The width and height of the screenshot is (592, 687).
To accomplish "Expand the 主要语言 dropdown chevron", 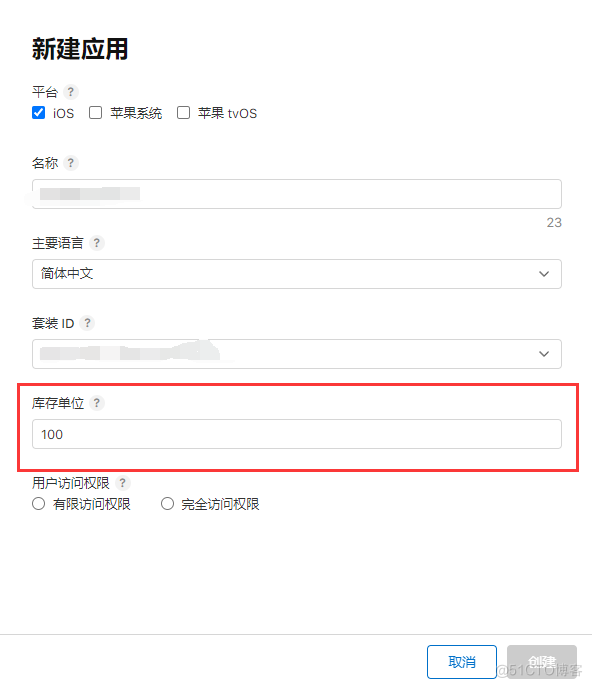I will click(544, 274).
